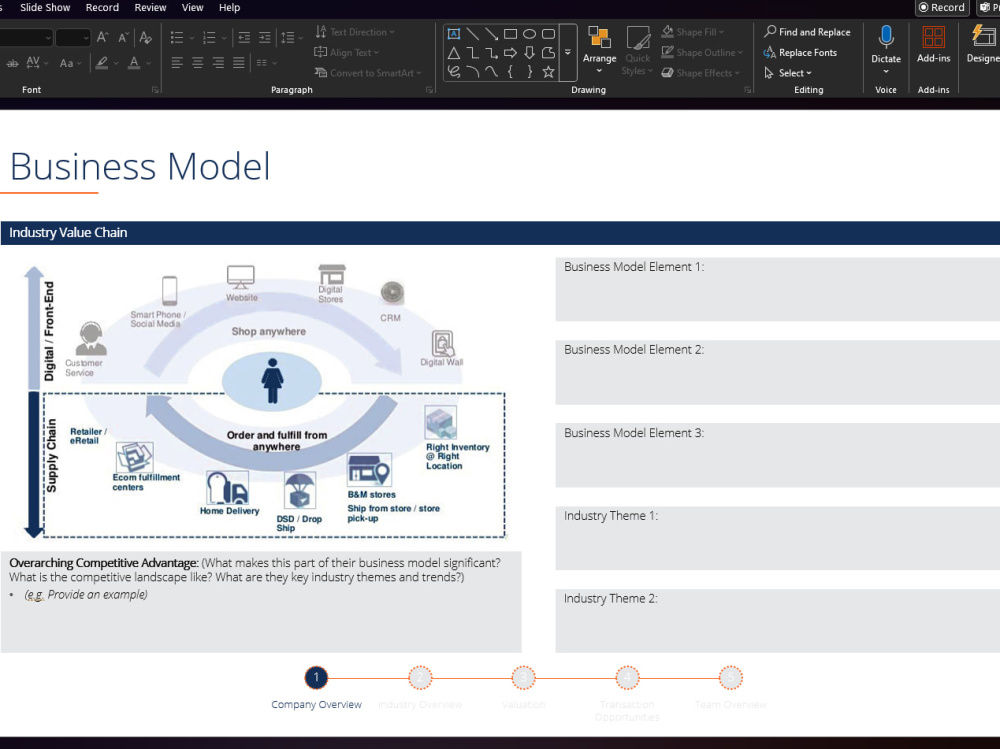Viewport: 1000px width, 749px height.
Task: Click Replace Fonts
Action: pos(800,52)
